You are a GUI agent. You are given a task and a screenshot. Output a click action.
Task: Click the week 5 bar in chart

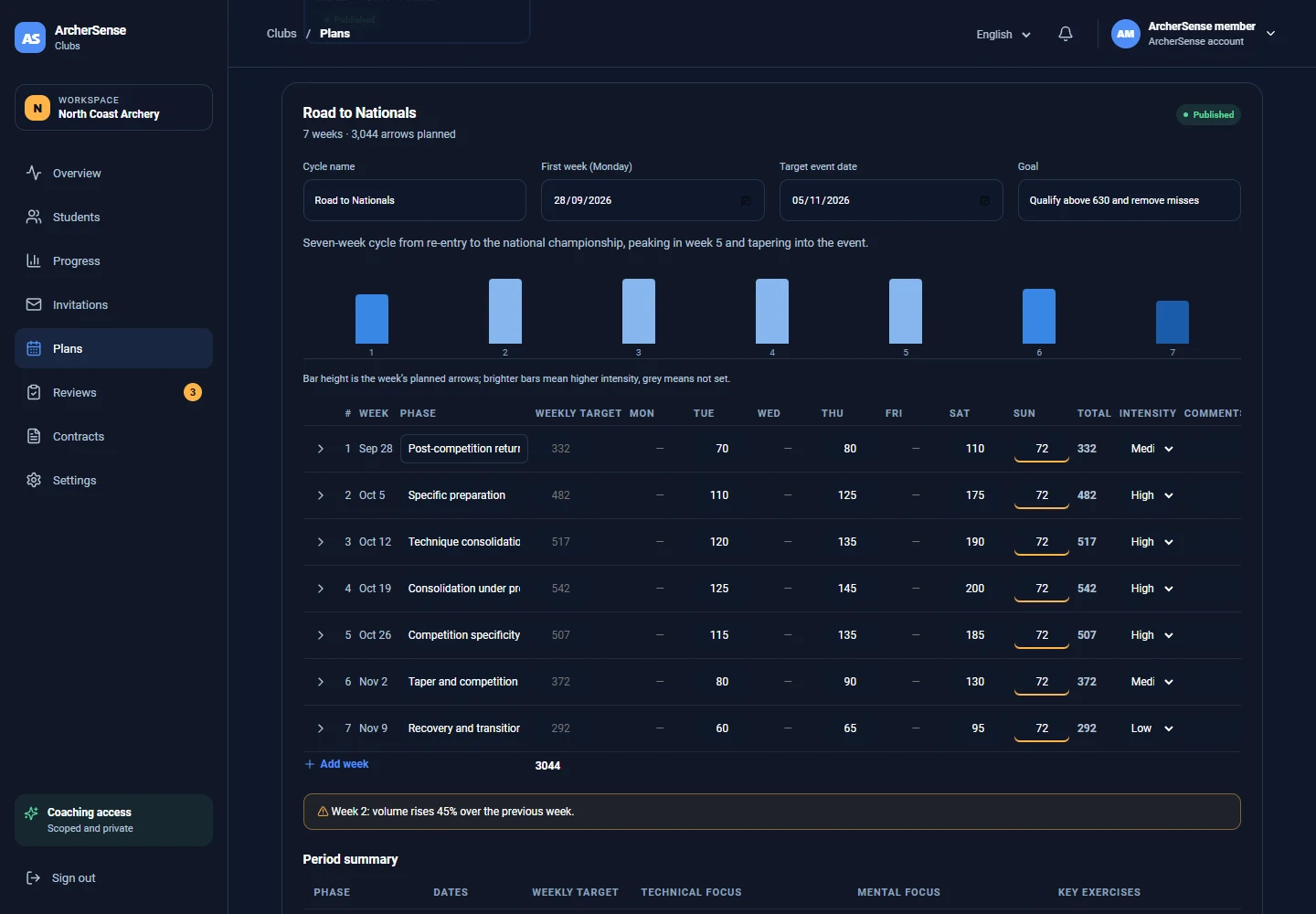click(x=906, y=312)
